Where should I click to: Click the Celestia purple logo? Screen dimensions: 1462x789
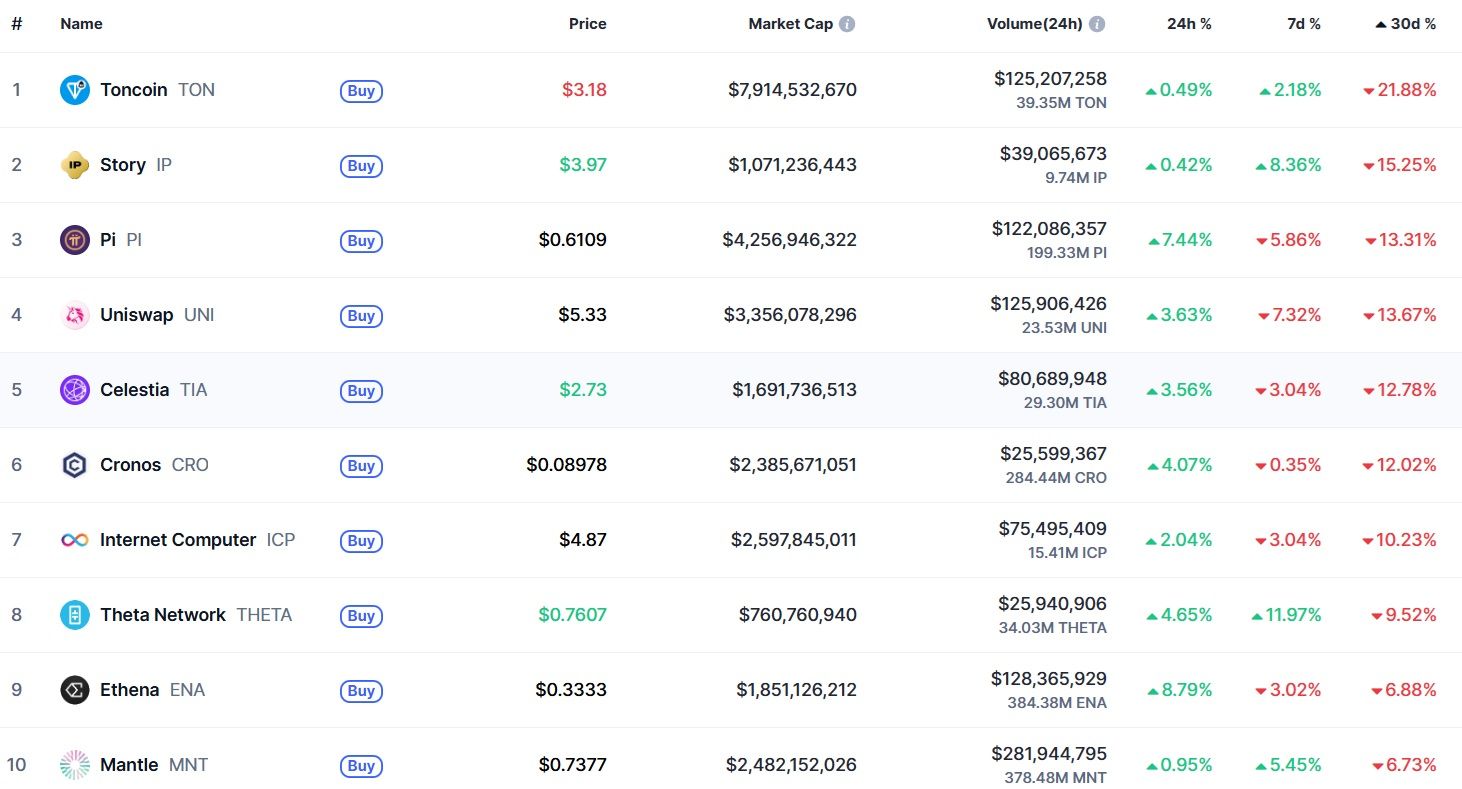click(x=75, y=390)
